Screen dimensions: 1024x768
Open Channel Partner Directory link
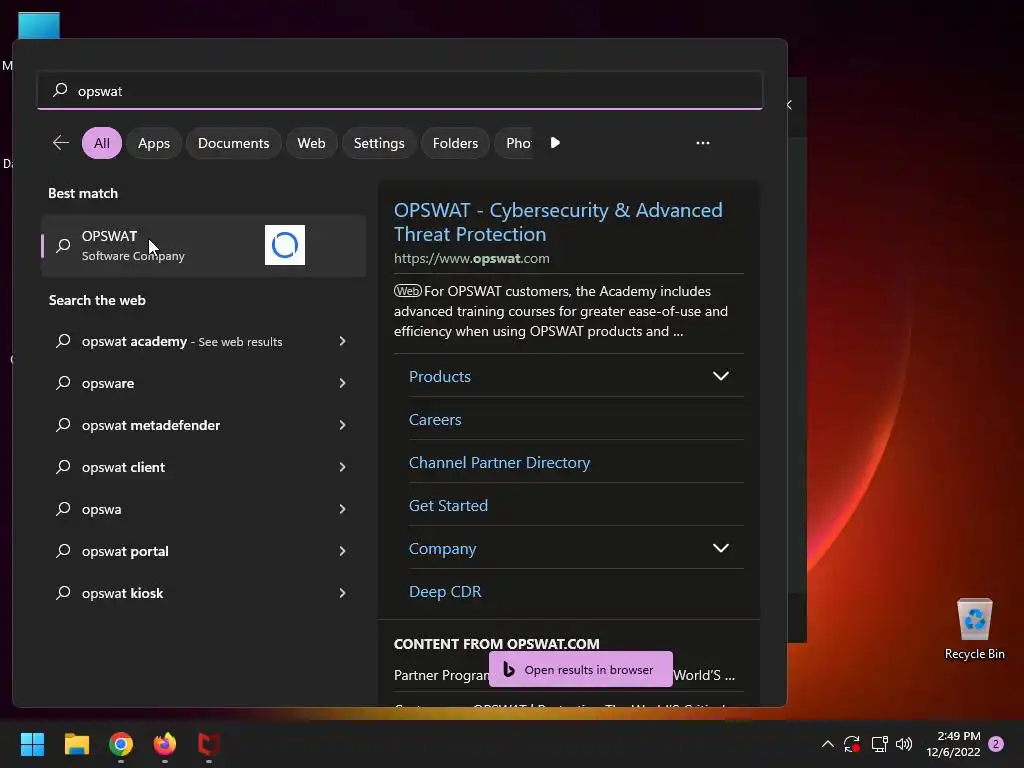500,462
